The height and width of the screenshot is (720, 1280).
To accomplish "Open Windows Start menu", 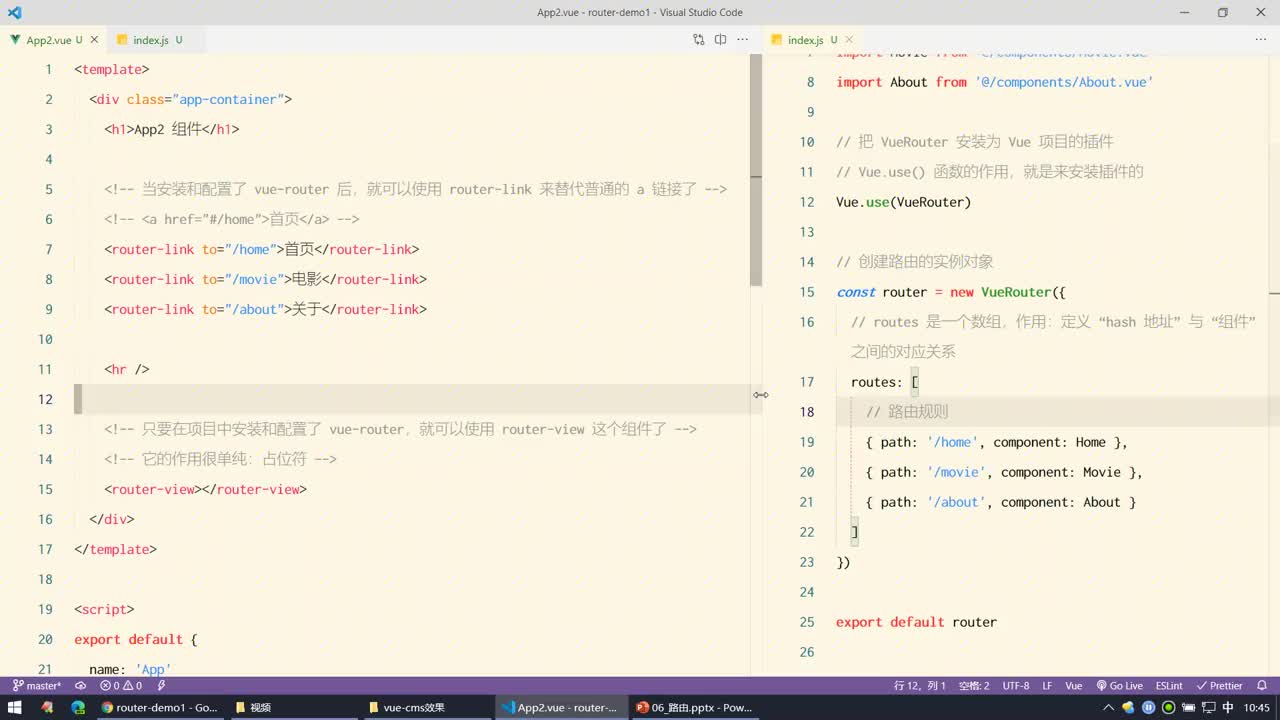I will click(15, 707).
